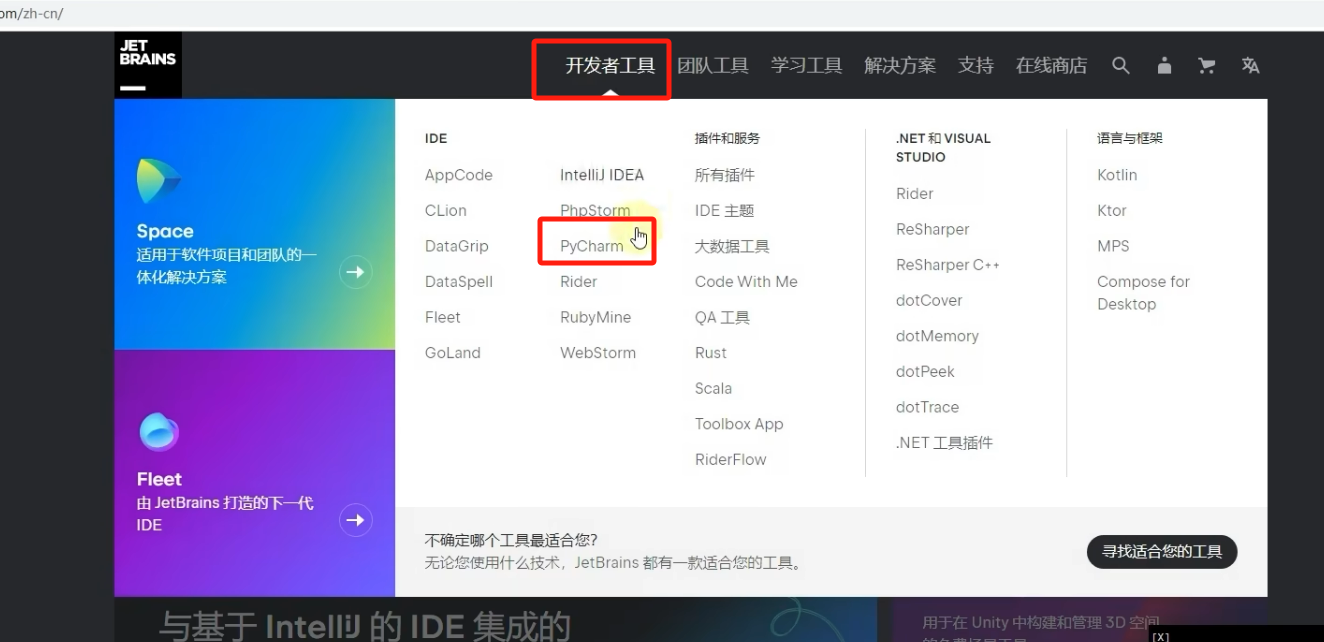
Task: Open the DataGrip link
Action: click(x=457, y=246)
